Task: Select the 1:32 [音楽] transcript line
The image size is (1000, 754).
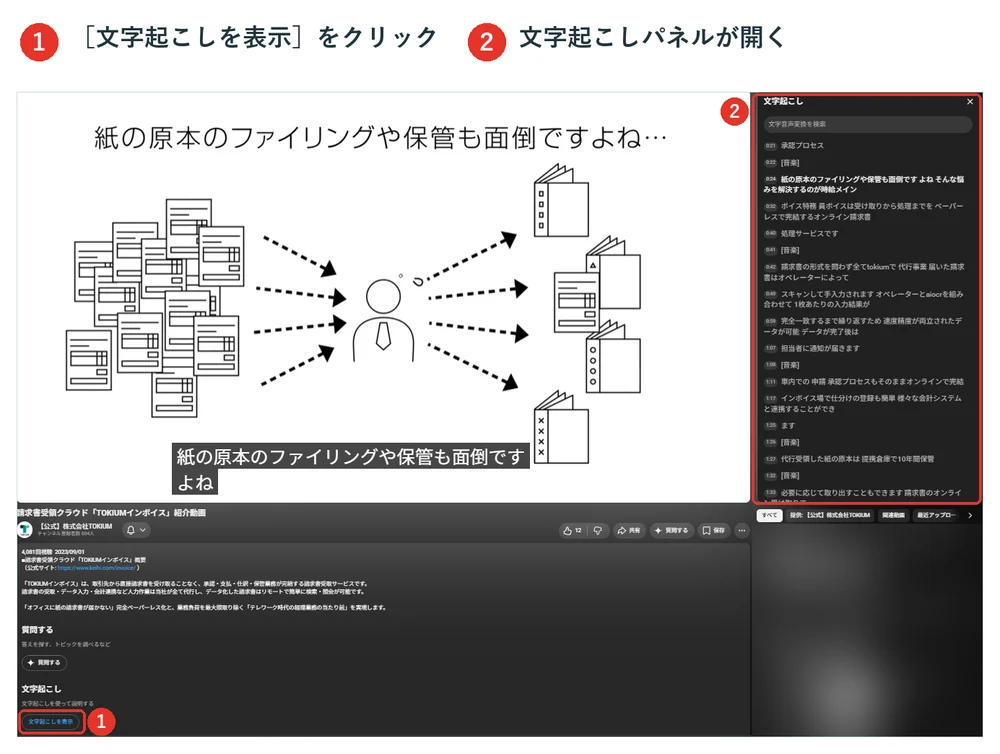Action: click(x=867, y=475)
